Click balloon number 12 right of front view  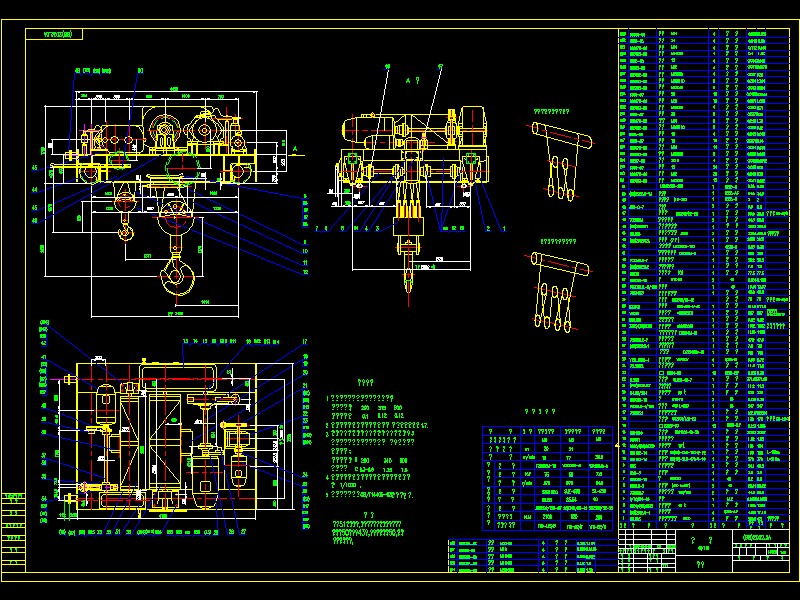click(x=305, y=272)
